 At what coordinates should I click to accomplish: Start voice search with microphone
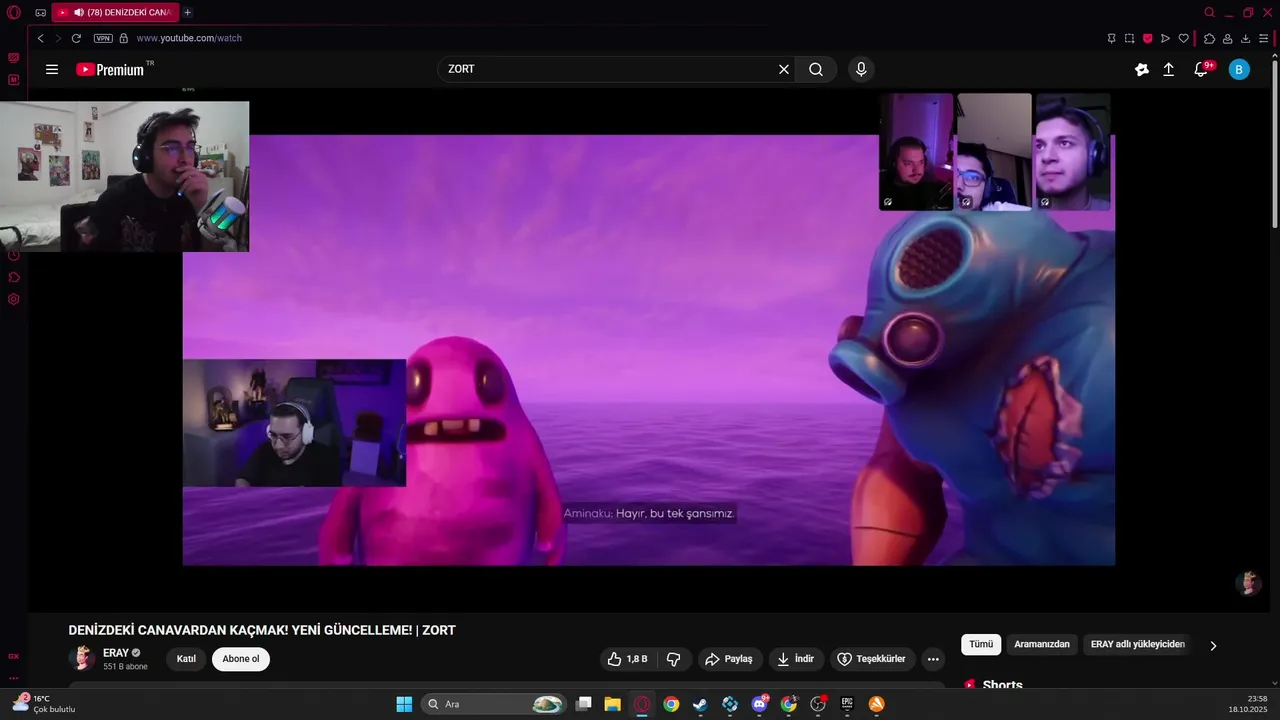point(861,69)
